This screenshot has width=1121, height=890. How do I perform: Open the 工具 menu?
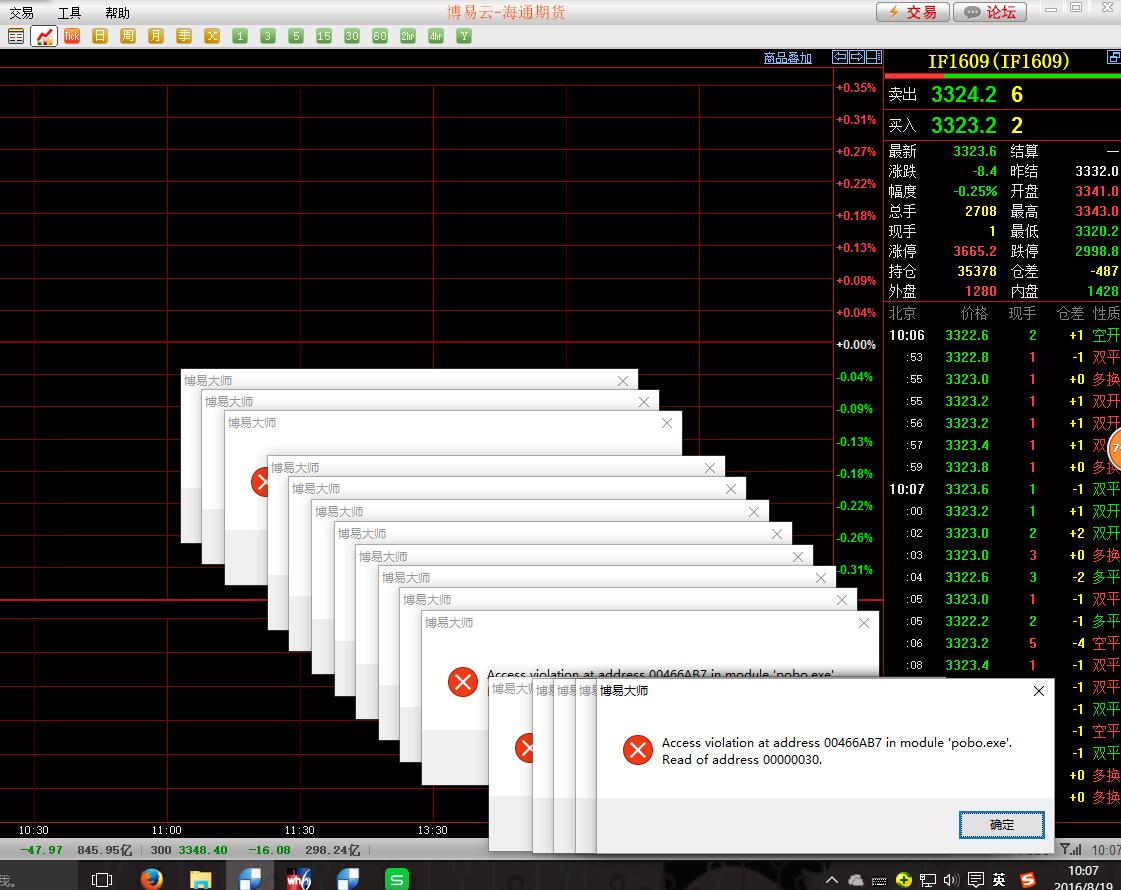pyautogui.click(x=69, y=13)
